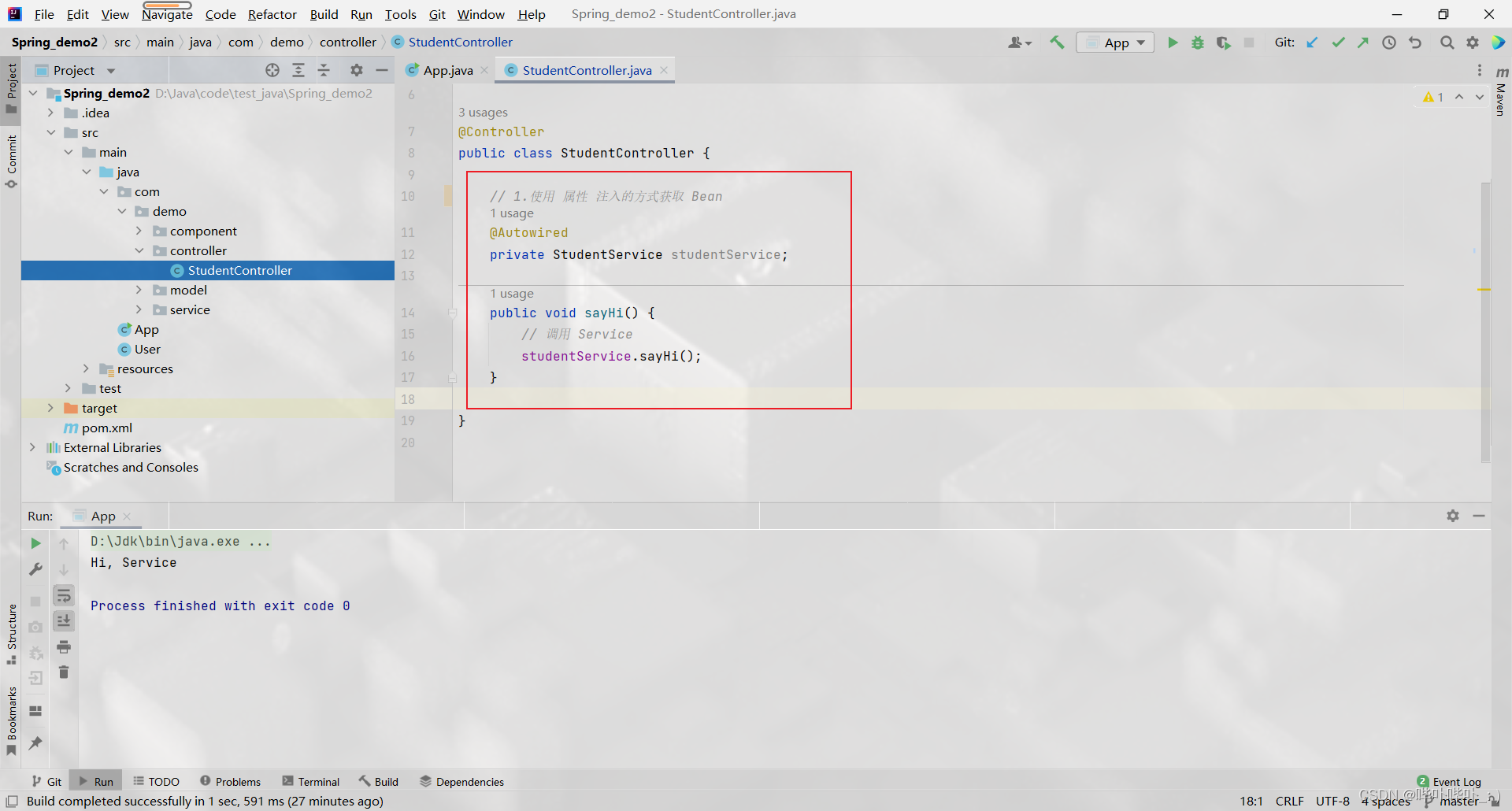Open Event Log in status bar
1512x811 pixels.
pos(1449,782)
